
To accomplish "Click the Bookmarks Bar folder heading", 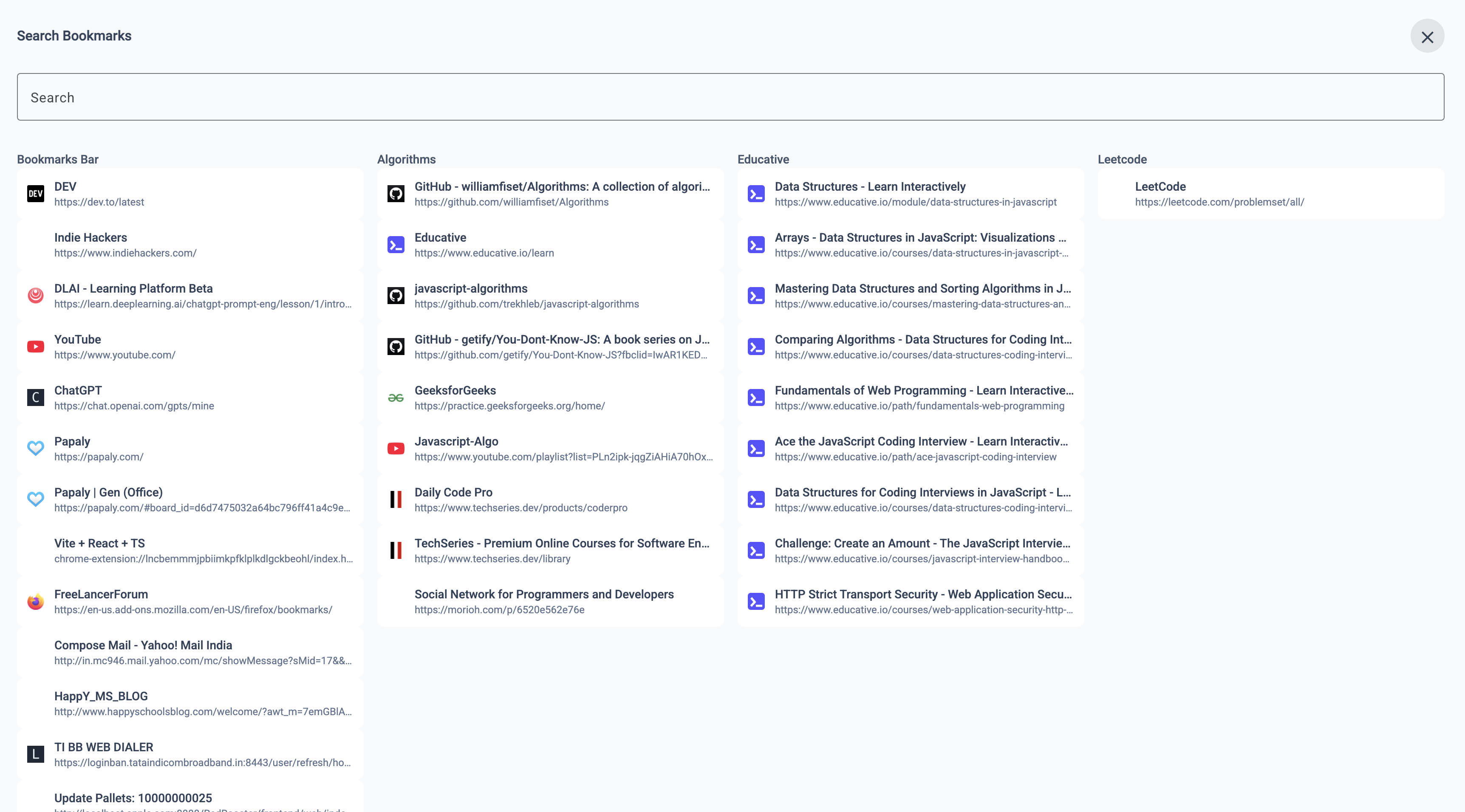I will pos(57,159).
